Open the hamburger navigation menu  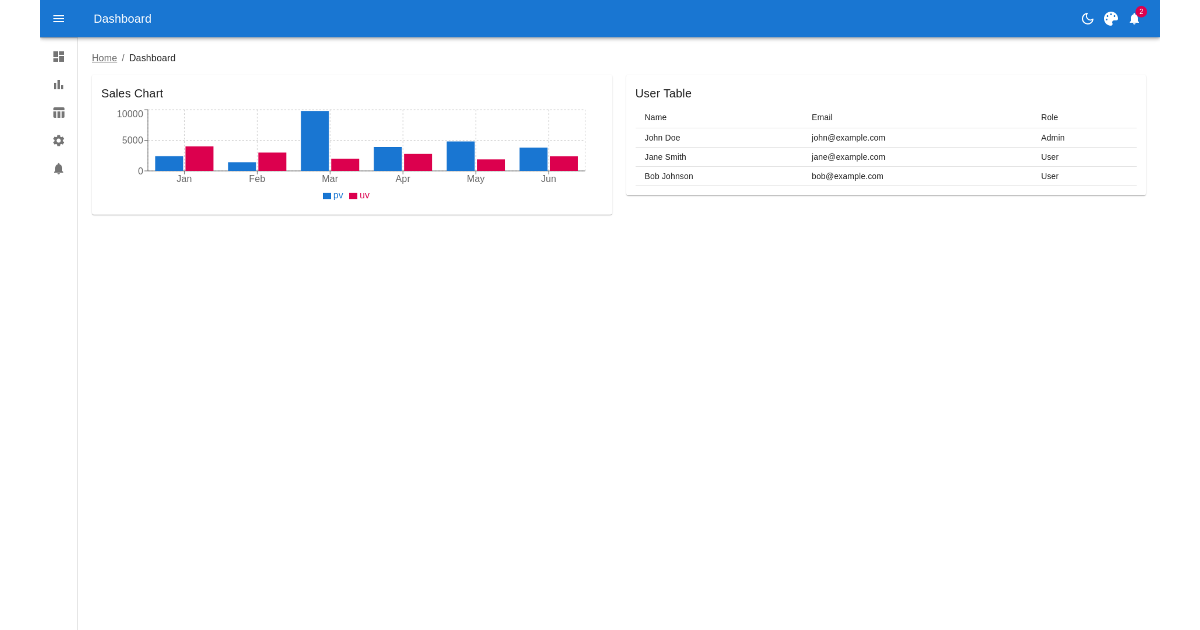59,19
